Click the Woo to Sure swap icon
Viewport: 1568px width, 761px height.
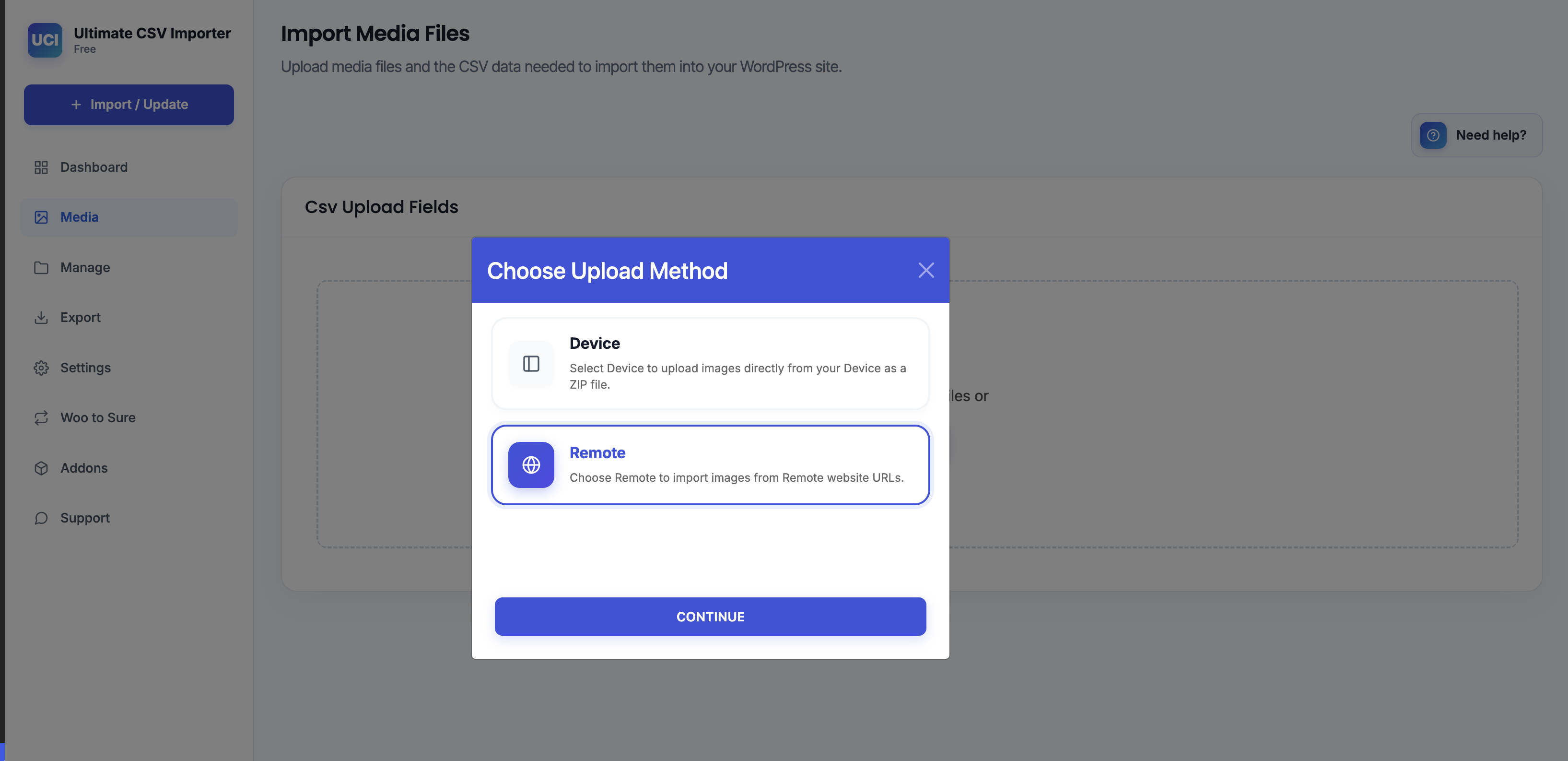41,418
